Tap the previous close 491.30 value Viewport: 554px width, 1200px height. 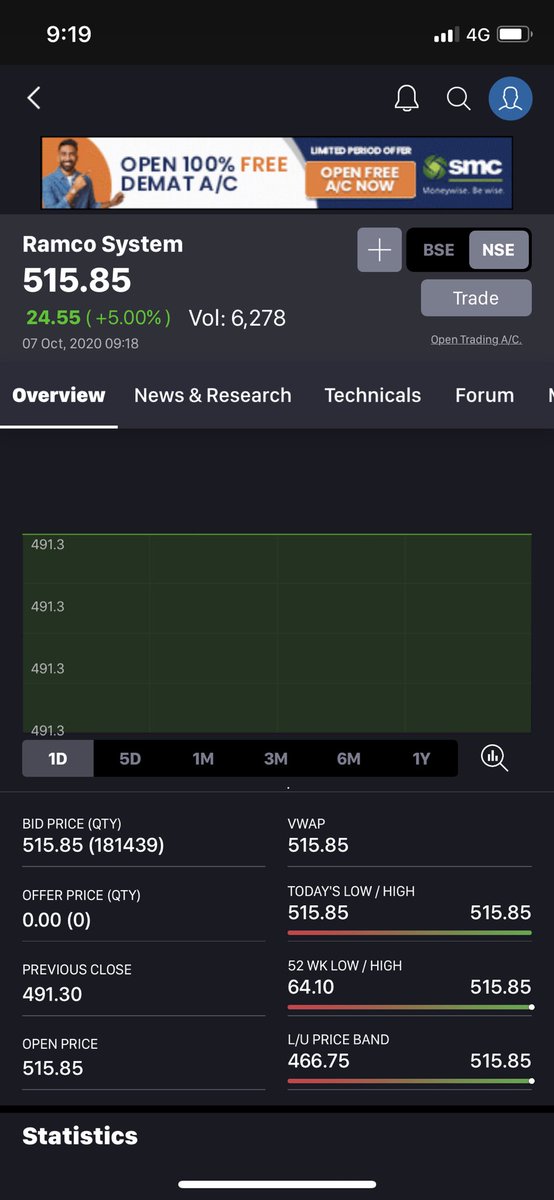pyautogui.click(x=52, y=994)
